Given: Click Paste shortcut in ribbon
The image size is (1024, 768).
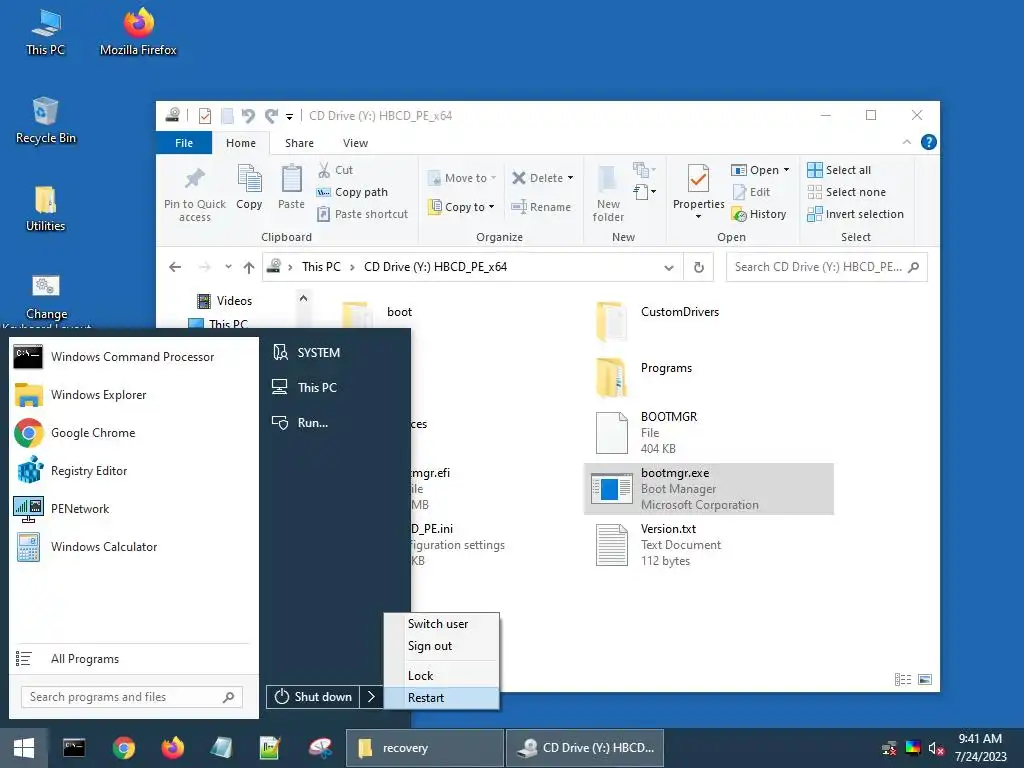Looking at the screenshot, I should point(362,214).
